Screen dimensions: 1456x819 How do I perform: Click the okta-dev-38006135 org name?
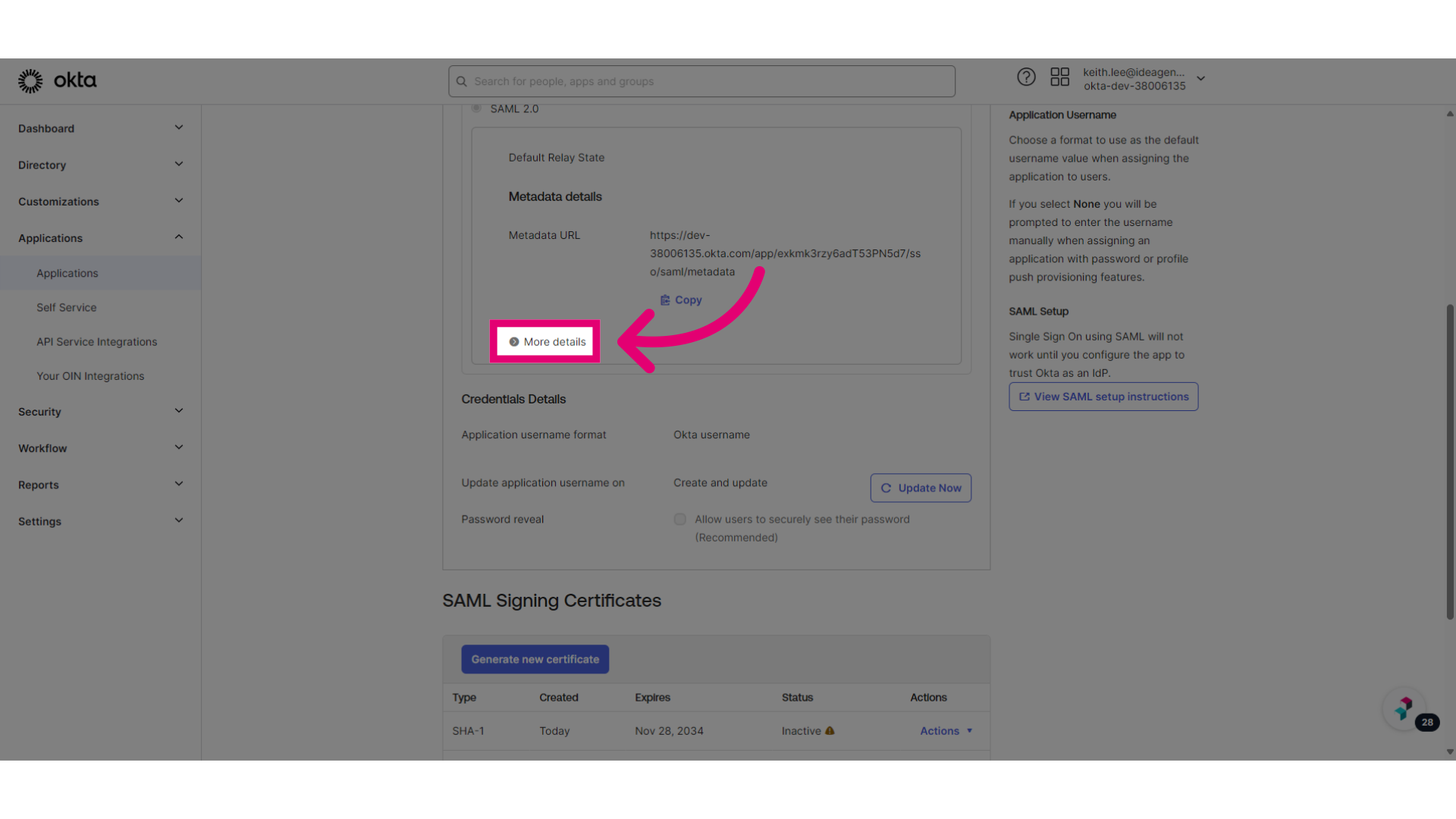[1134, 86]
